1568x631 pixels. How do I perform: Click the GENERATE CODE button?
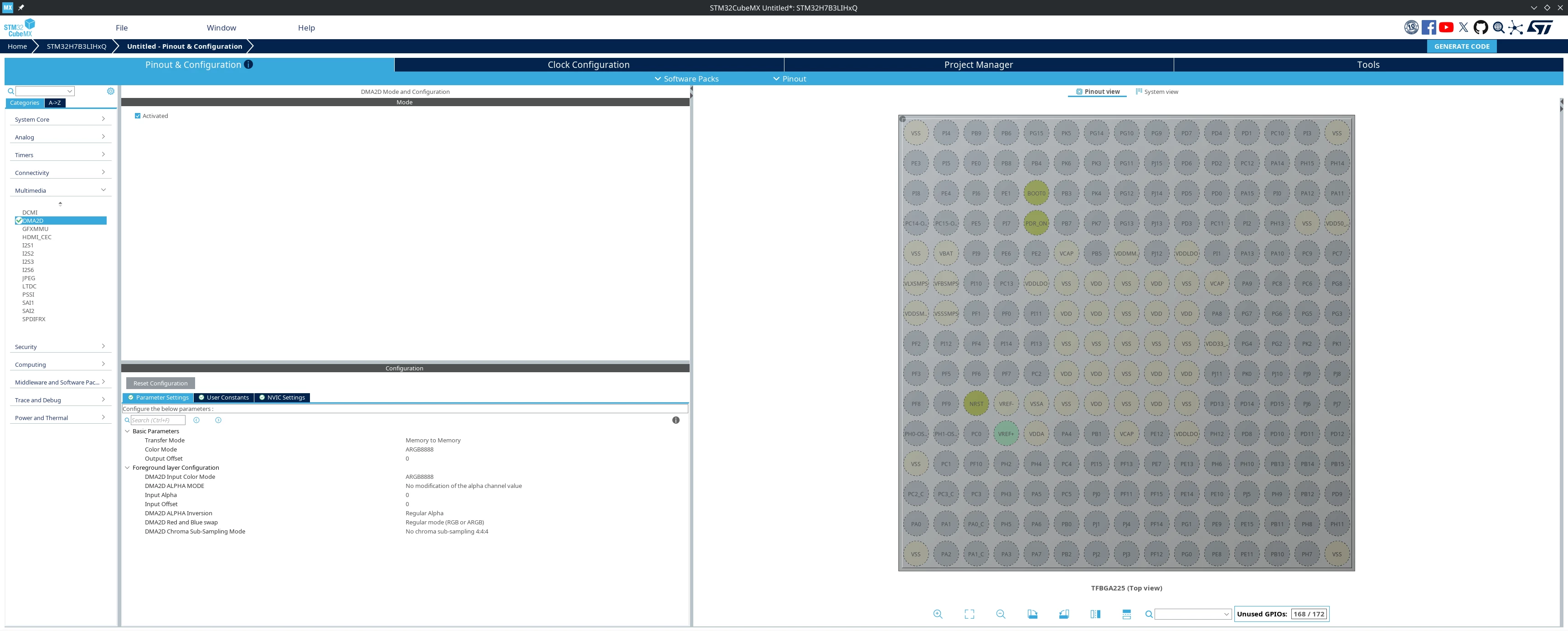click(x=1461, y=46)
